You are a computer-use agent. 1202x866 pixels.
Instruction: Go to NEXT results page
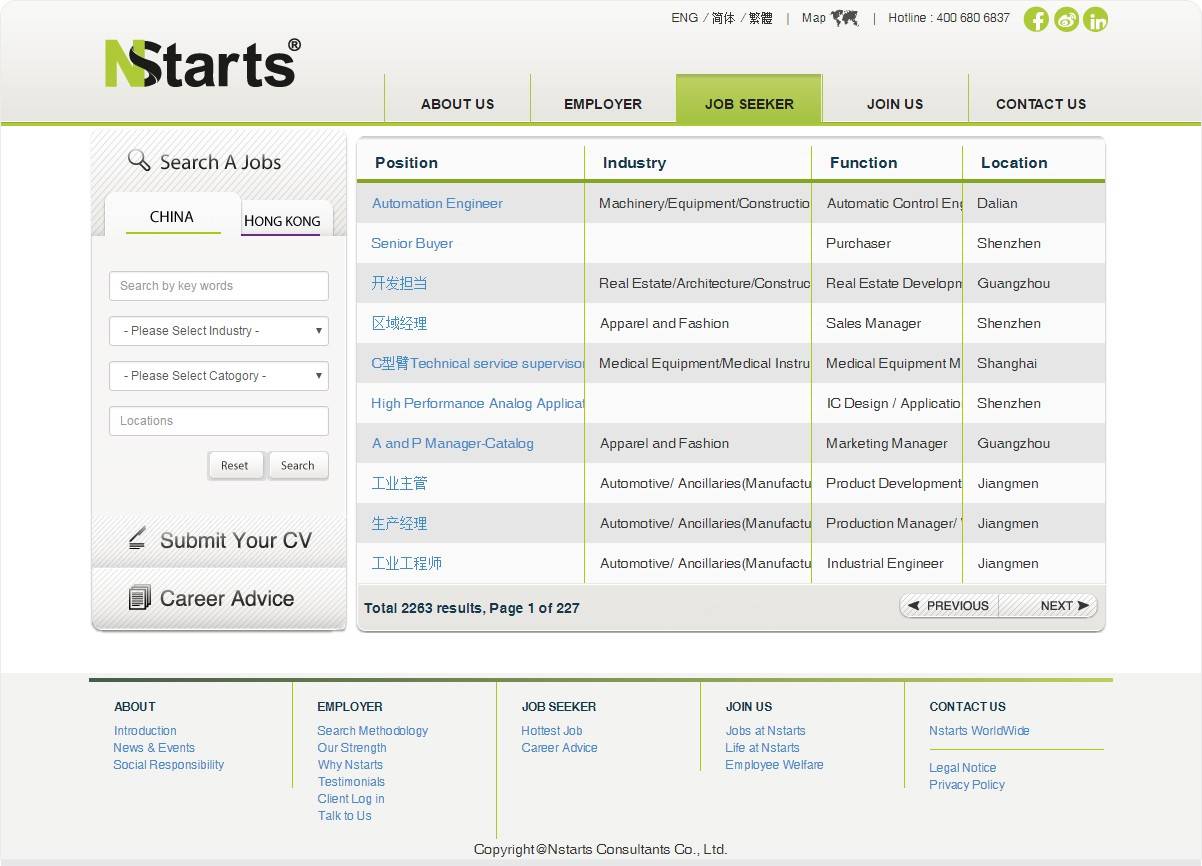(1062, 606)
